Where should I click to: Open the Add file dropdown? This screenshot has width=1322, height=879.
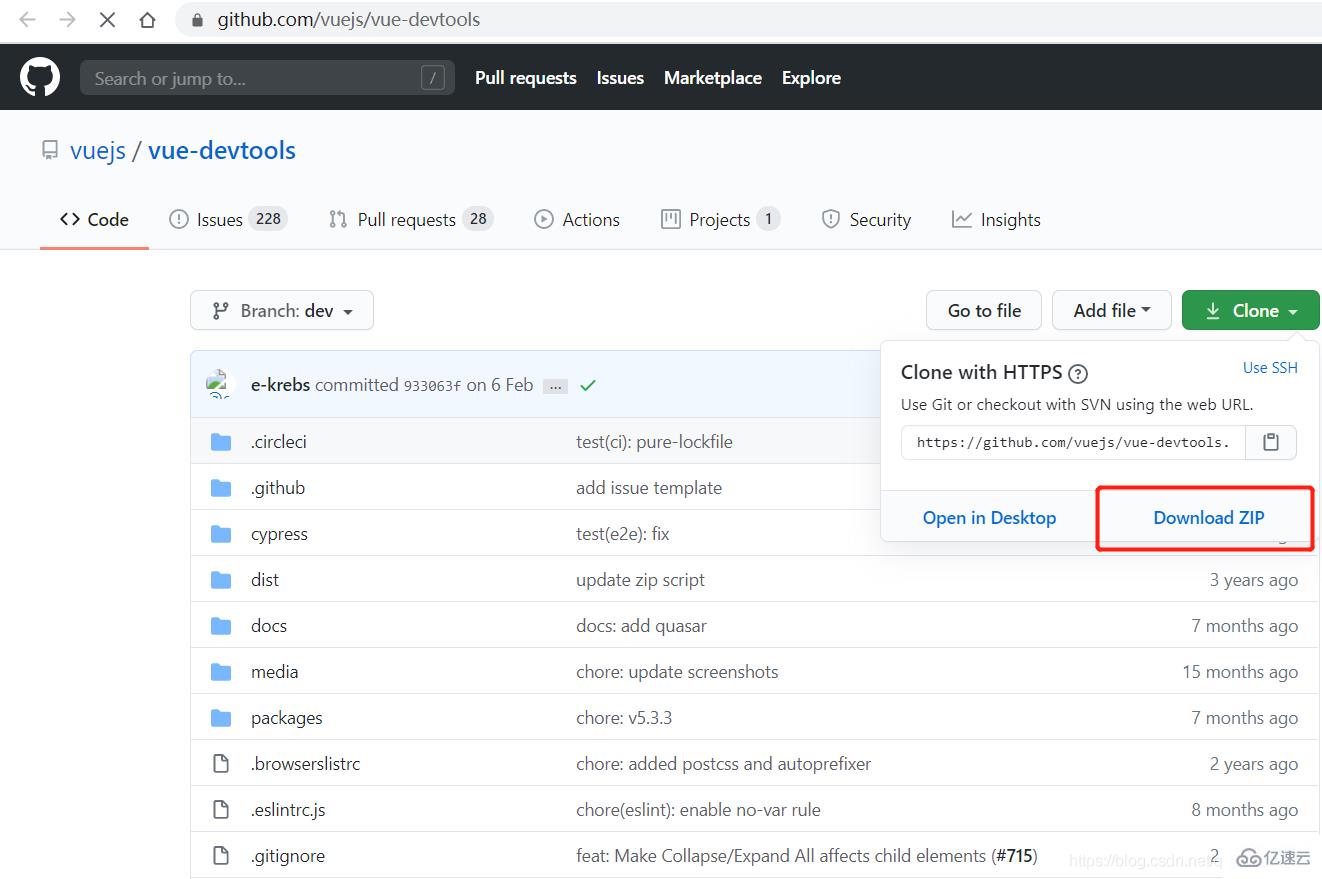1112,310
